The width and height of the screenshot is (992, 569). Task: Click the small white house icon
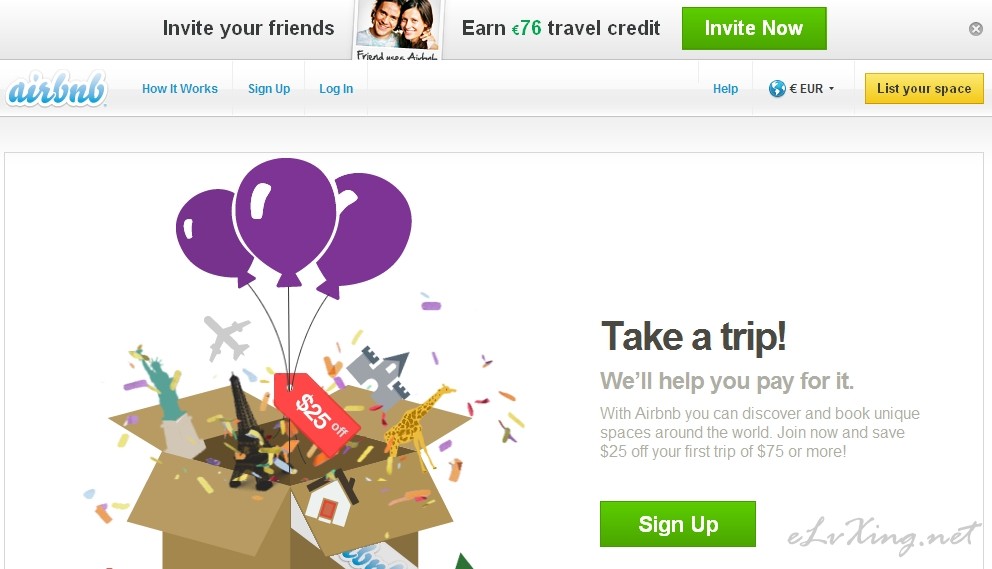coord(329,502)
